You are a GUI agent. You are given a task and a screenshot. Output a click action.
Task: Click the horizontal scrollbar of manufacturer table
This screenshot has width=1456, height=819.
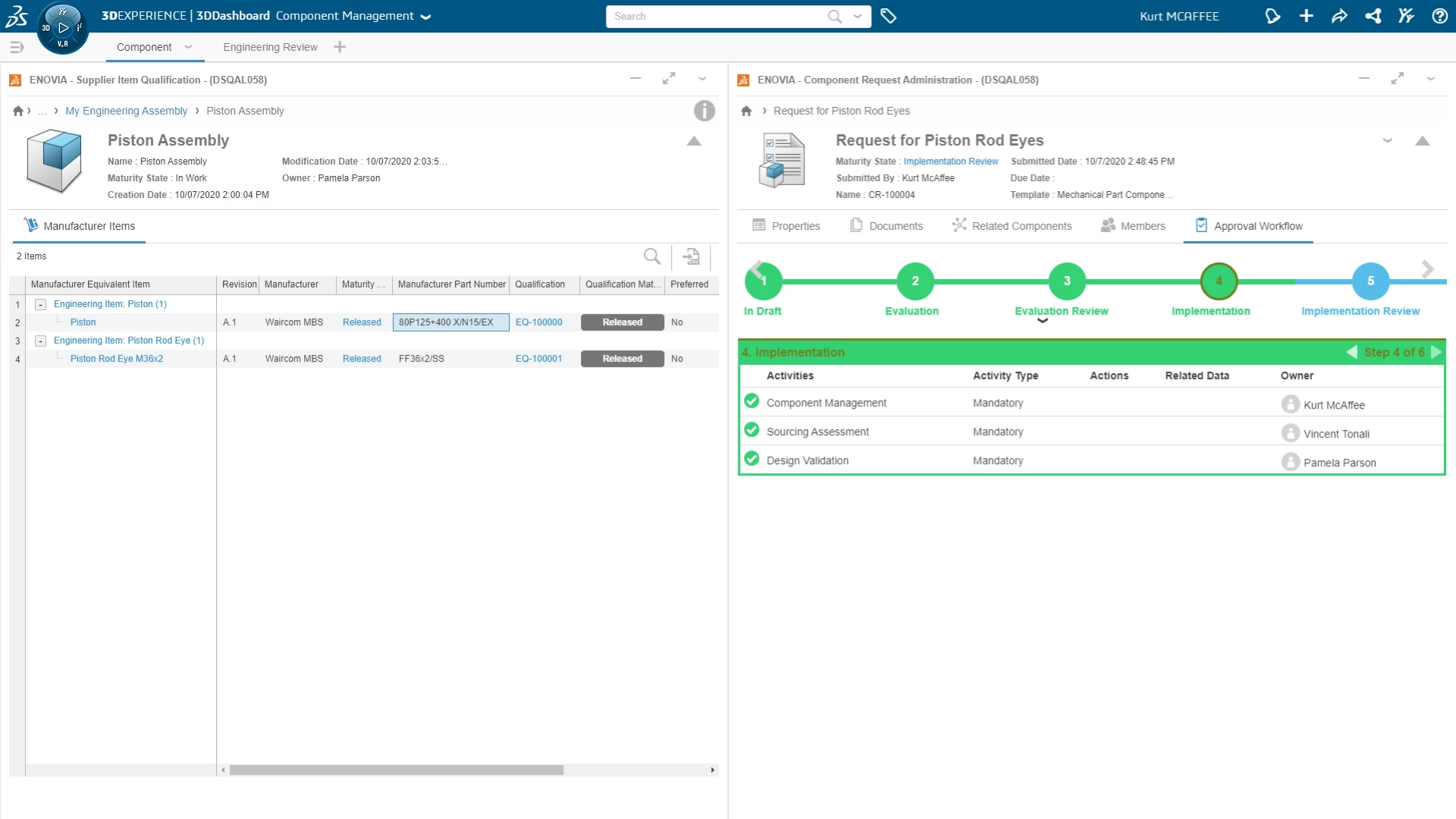click(396, 770)
